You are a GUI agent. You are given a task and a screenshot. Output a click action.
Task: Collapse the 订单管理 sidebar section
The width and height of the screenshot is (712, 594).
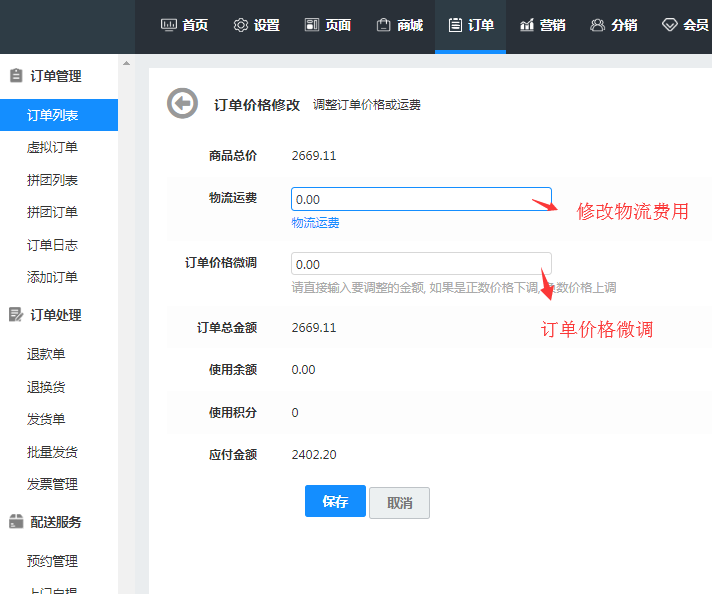click(56, 76)
